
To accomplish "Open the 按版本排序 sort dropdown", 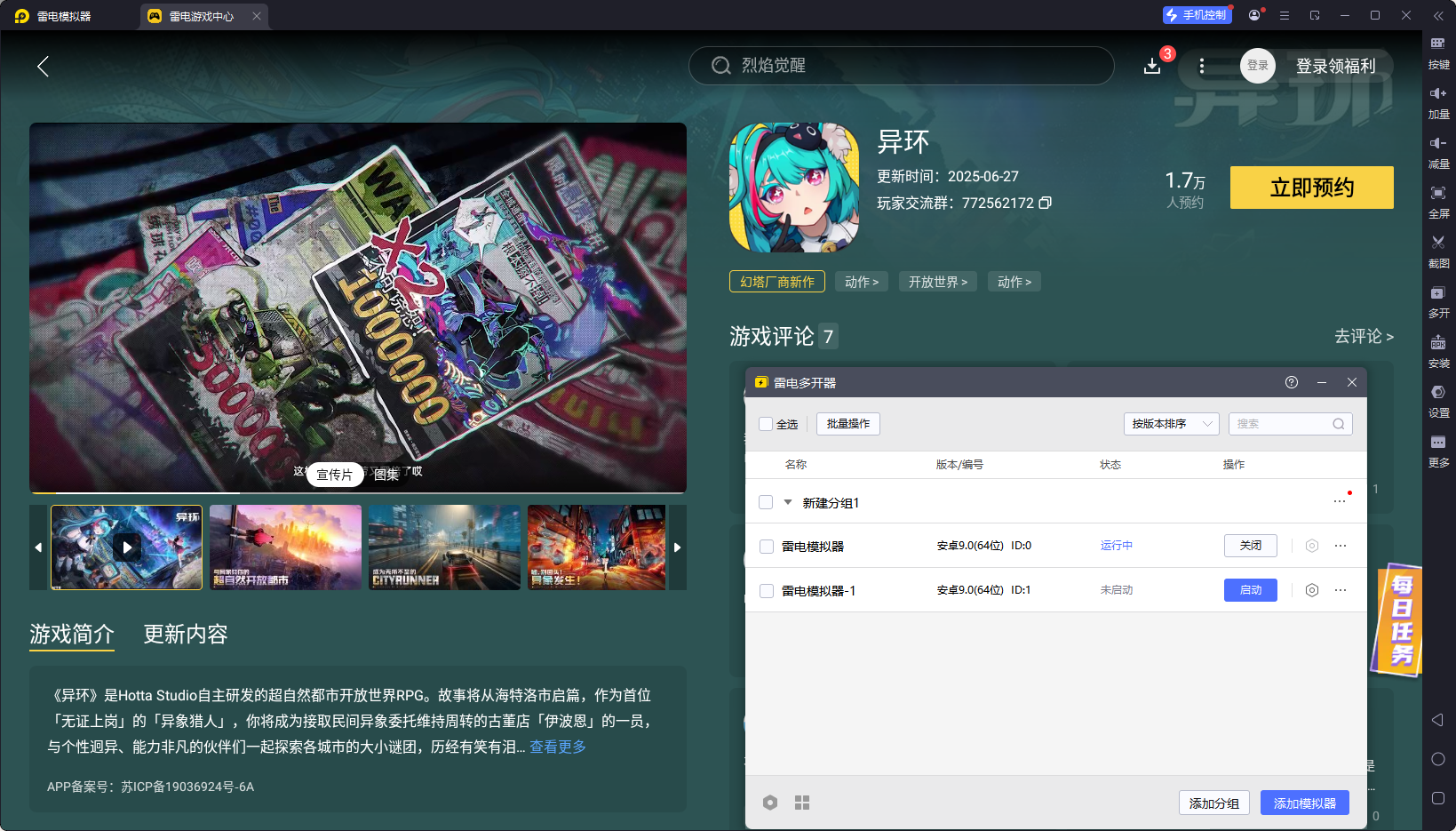I will [x=1171, y=424].
